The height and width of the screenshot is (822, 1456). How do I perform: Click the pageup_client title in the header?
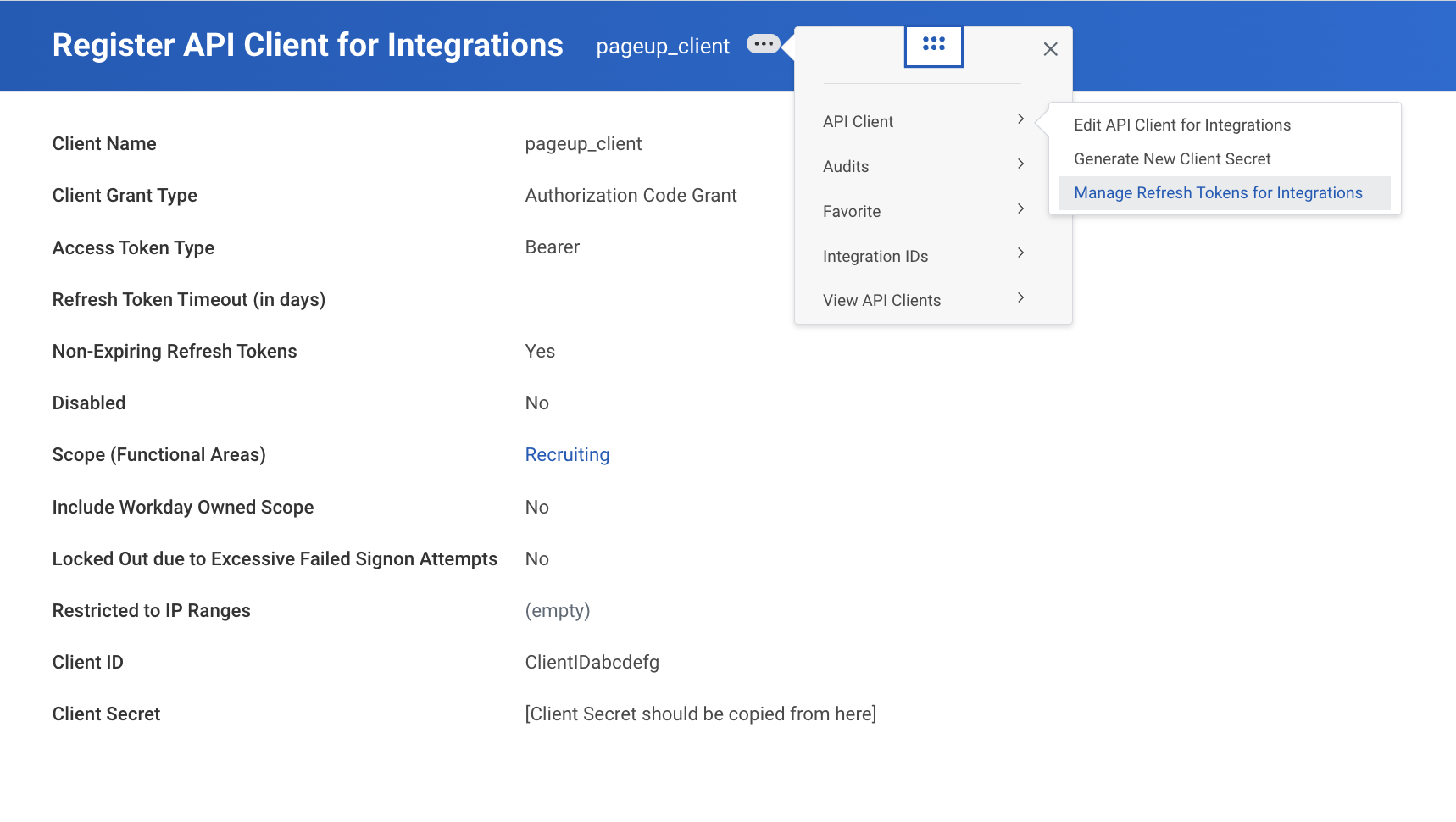(663, 46)
